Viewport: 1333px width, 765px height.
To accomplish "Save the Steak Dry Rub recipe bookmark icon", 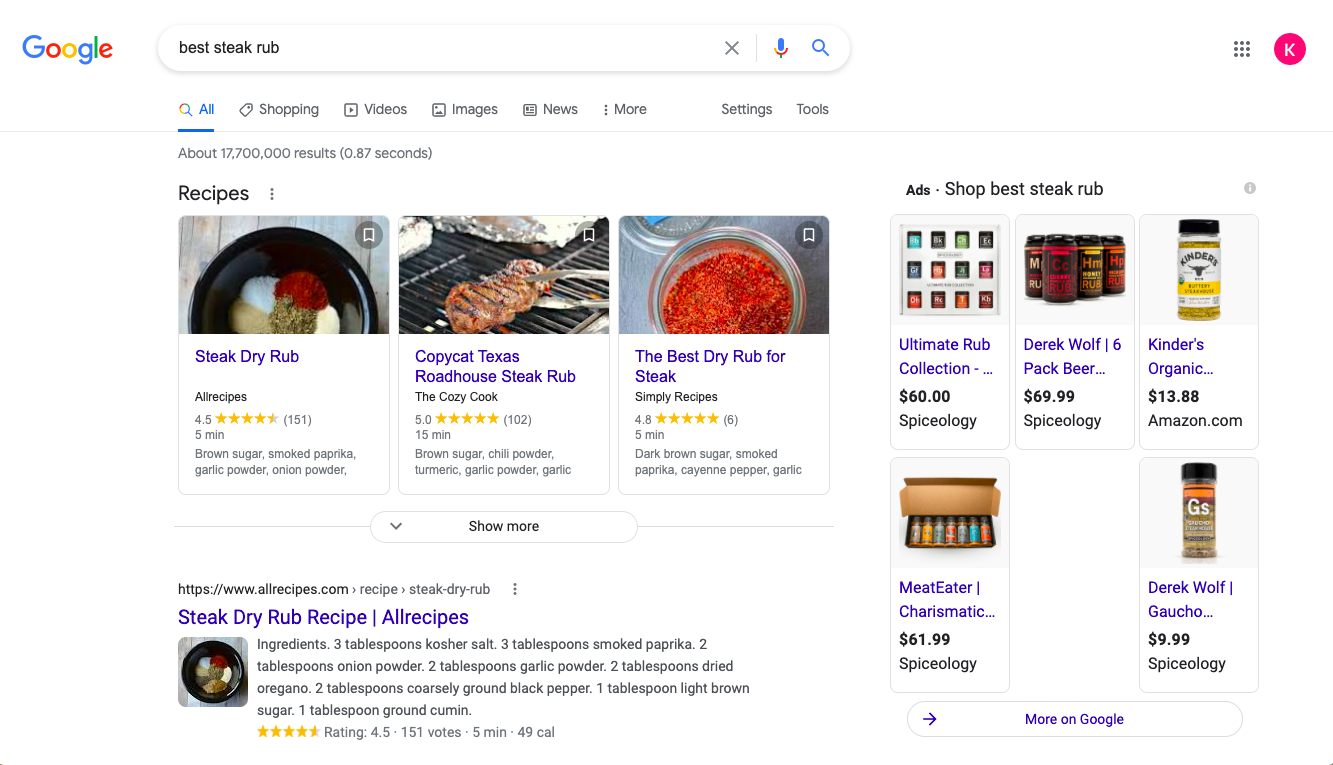I will (369, 235).
